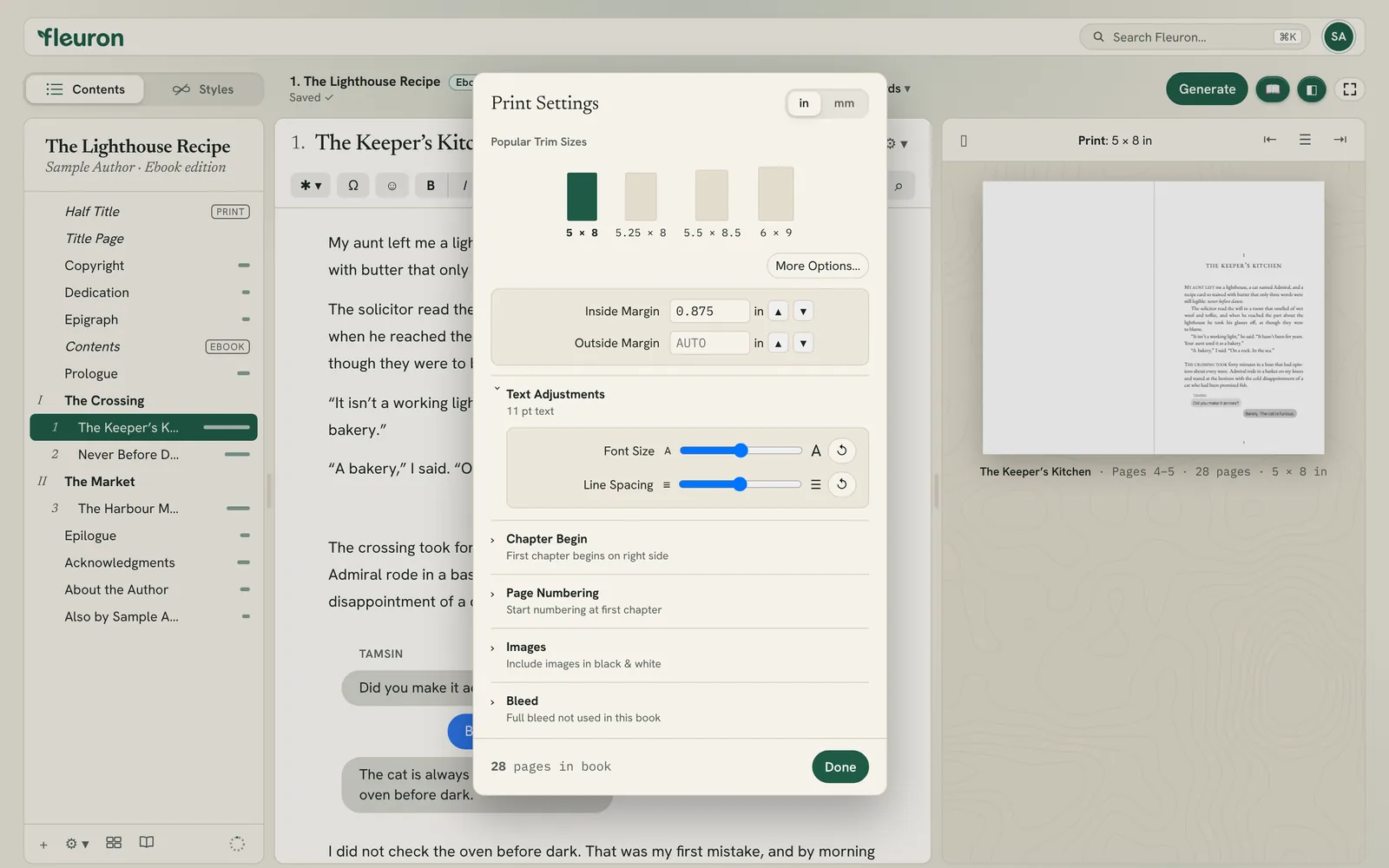Image resolution: width=1389 pixels, height=868 pixels.
Task: Click the Inside Margin input field
Action: [709, 312]
